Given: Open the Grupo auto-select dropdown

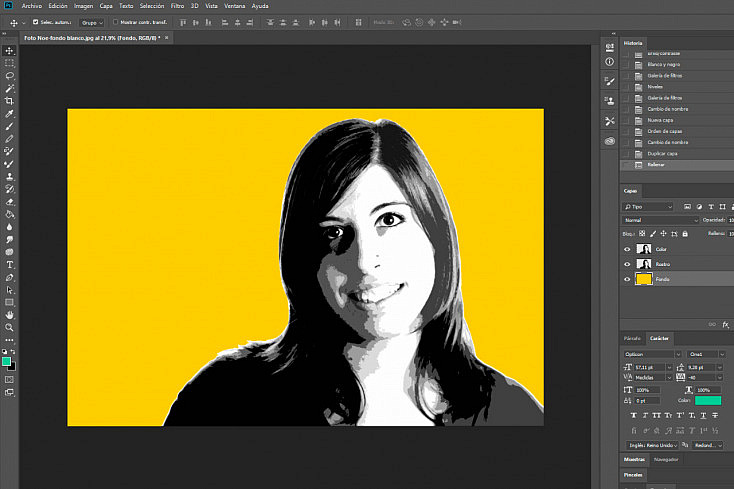Looking at the screenshot, I should click(92, 22).
